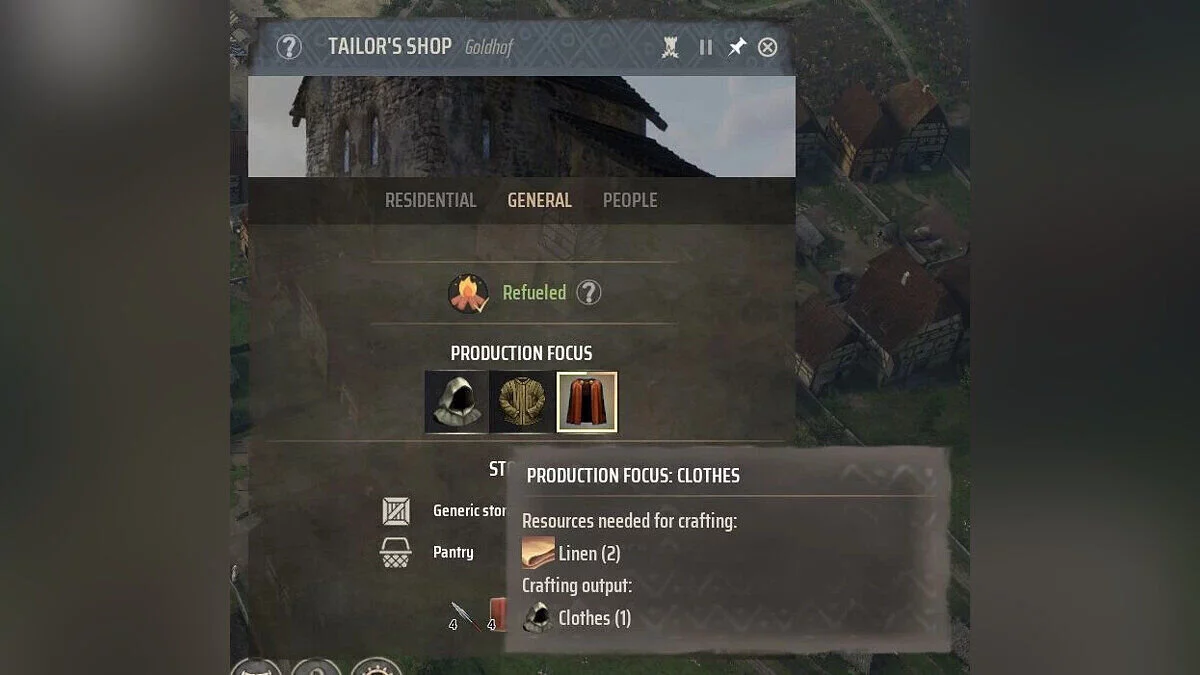The image size is (1200, 675).
Task: Pin the Tailor's Shop panel
Action: (x=737, y=47)
